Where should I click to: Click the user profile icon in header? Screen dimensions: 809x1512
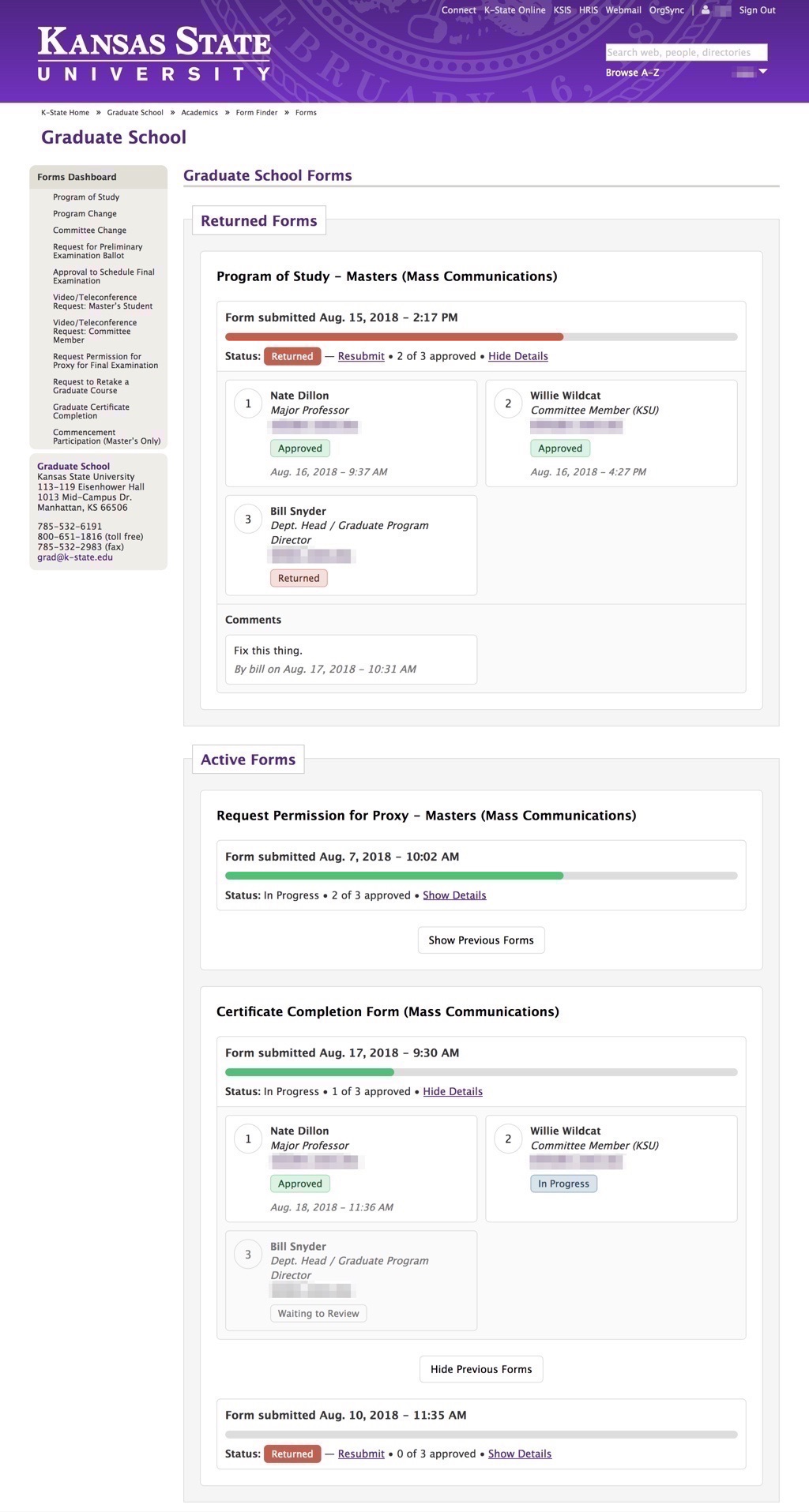tap(706, 10)
